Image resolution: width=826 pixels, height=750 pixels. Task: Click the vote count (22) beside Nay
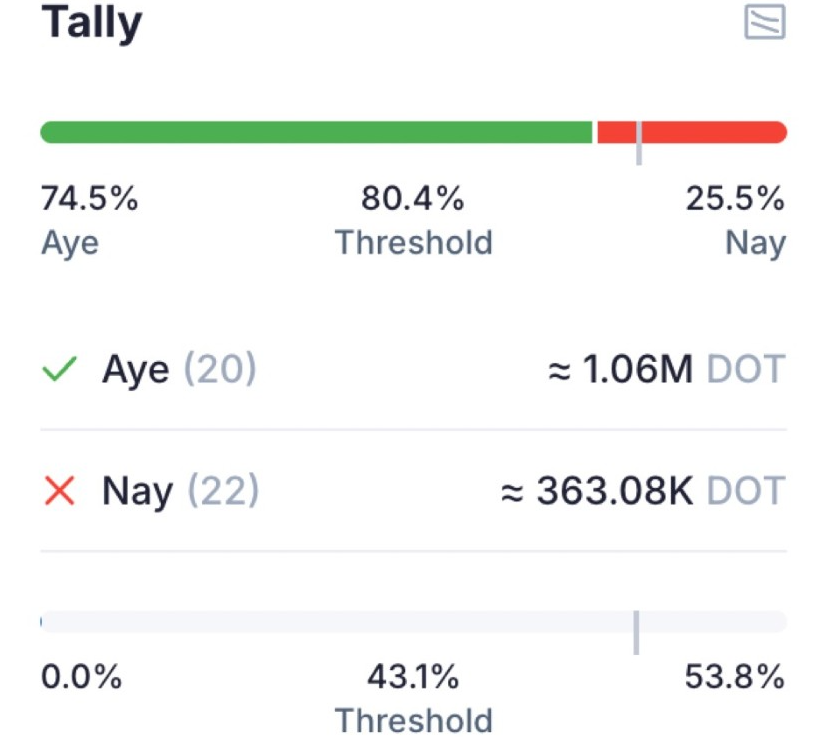pyautogui.click(x=223, y=491)
